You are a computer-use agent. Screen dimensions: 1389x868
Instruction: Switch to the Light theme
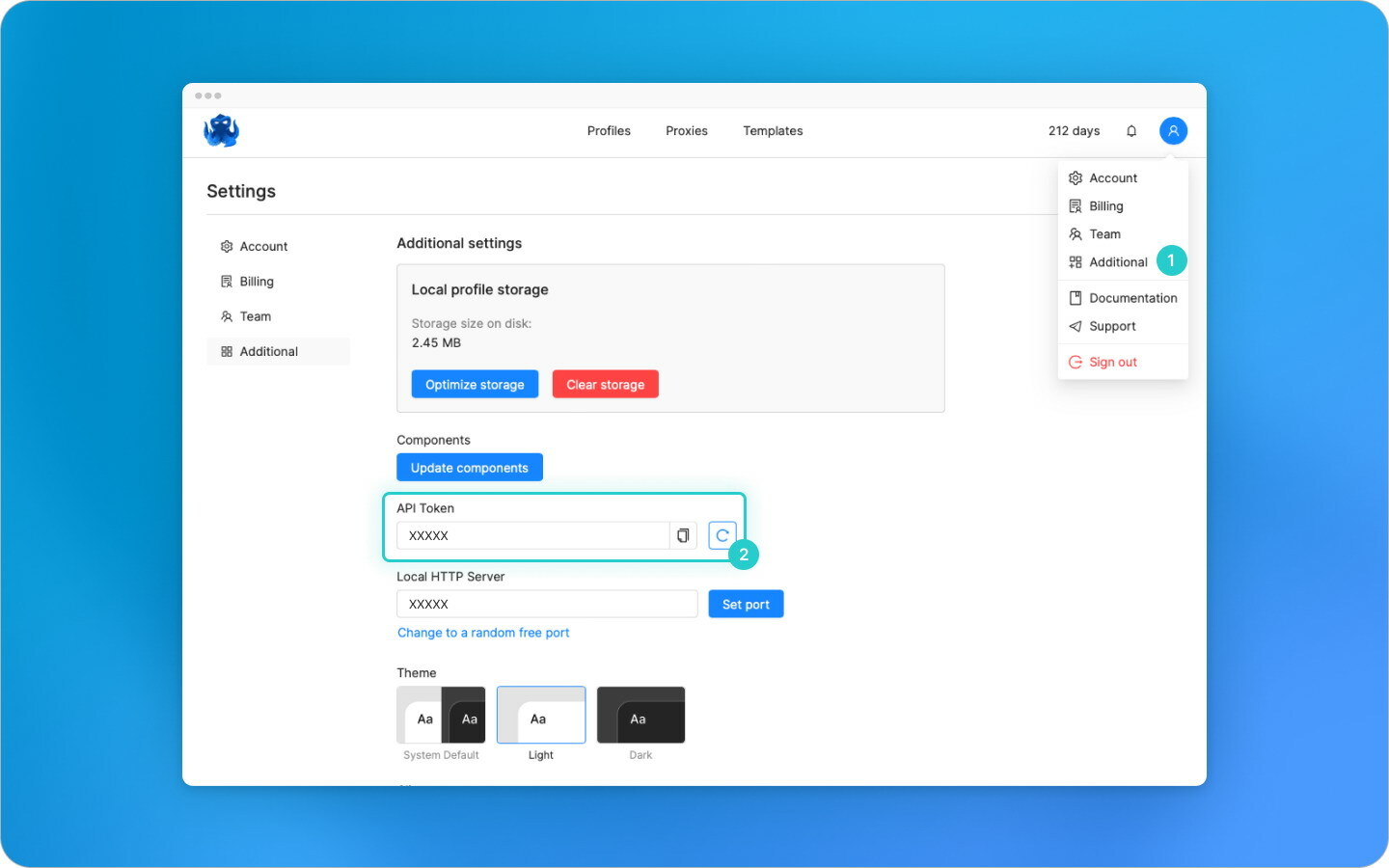tap(540, 715)
